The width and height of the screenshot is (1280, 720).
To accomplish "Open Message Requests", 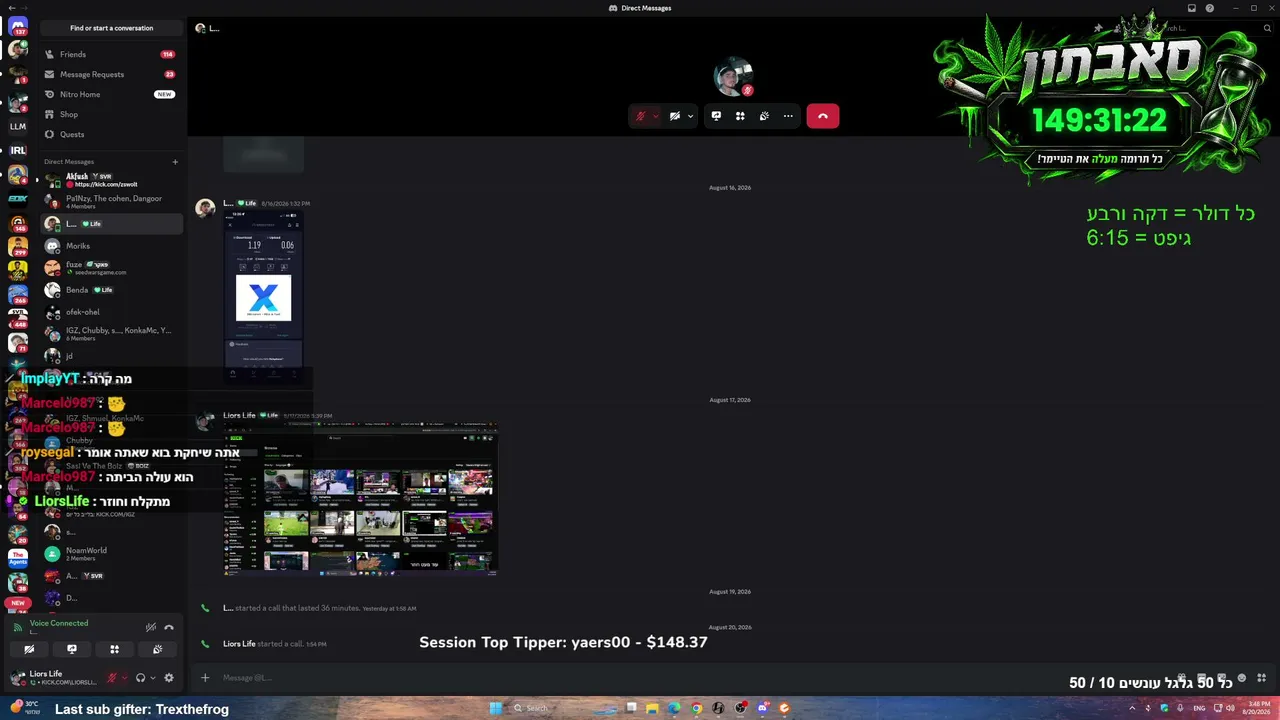I will coord(111,74).
